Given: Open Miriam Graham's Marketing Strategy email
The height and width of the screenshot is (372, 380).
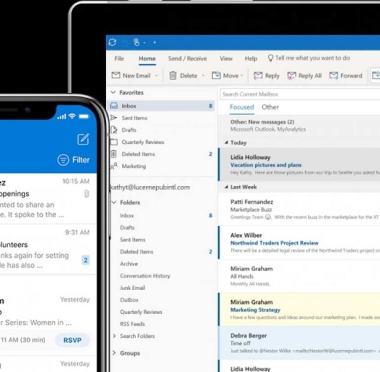Looking at the screenshot, I should pyautogui.click(x=299, y=309).
